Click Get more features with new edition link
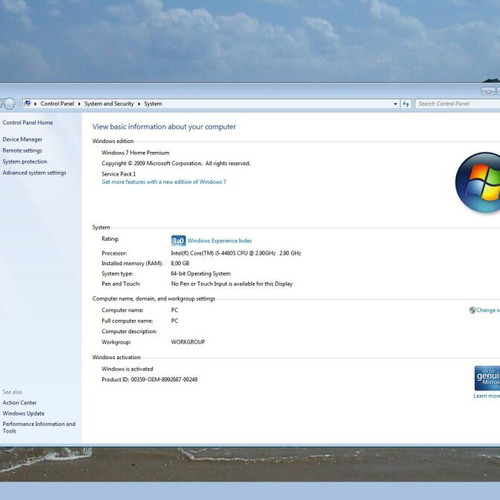The image size is (500, 500). tap(164, 182)
